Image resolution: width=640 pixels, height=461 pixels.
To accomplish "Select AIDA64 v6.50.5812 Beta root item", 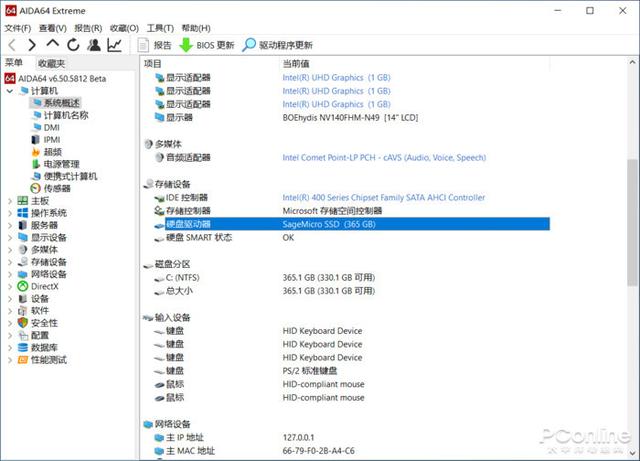I will (56, 78).
